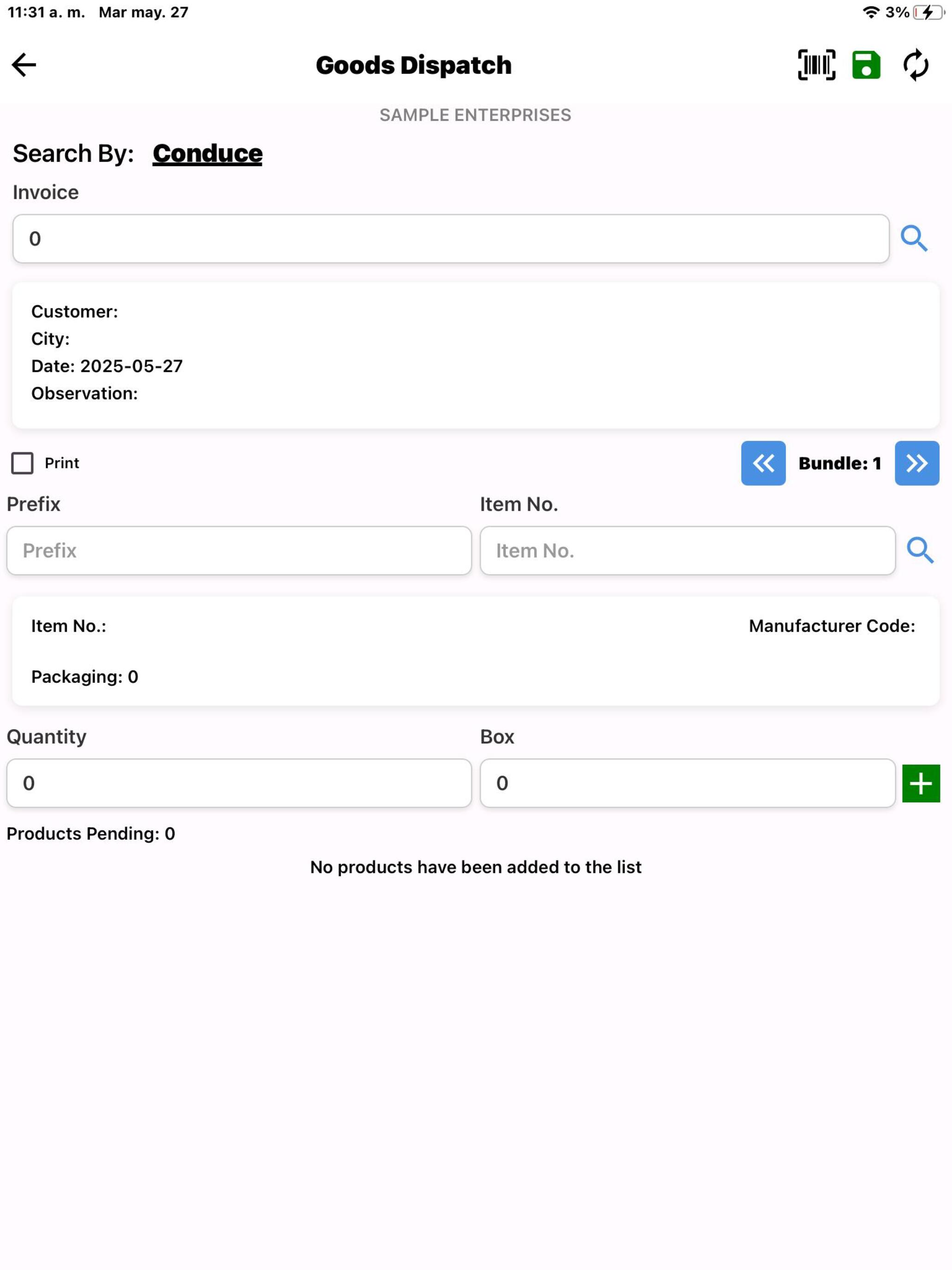The height and width of the screenshot is (1270, 952).
Task: Click the 'Bundle: 1' label
Action: (839, 463)
